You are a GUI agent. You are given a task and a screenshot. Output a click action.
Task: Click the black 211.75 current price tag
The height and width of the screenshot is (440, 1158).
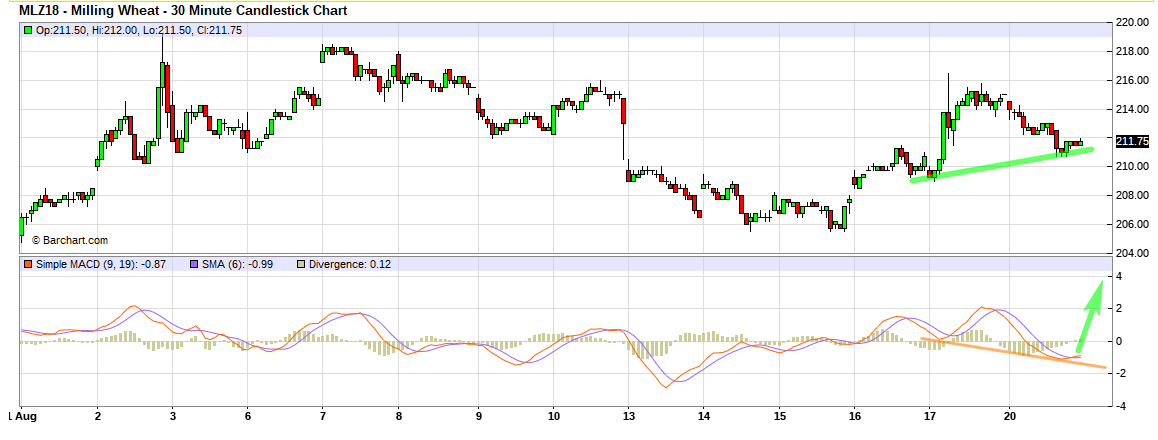pos(1131,141)
